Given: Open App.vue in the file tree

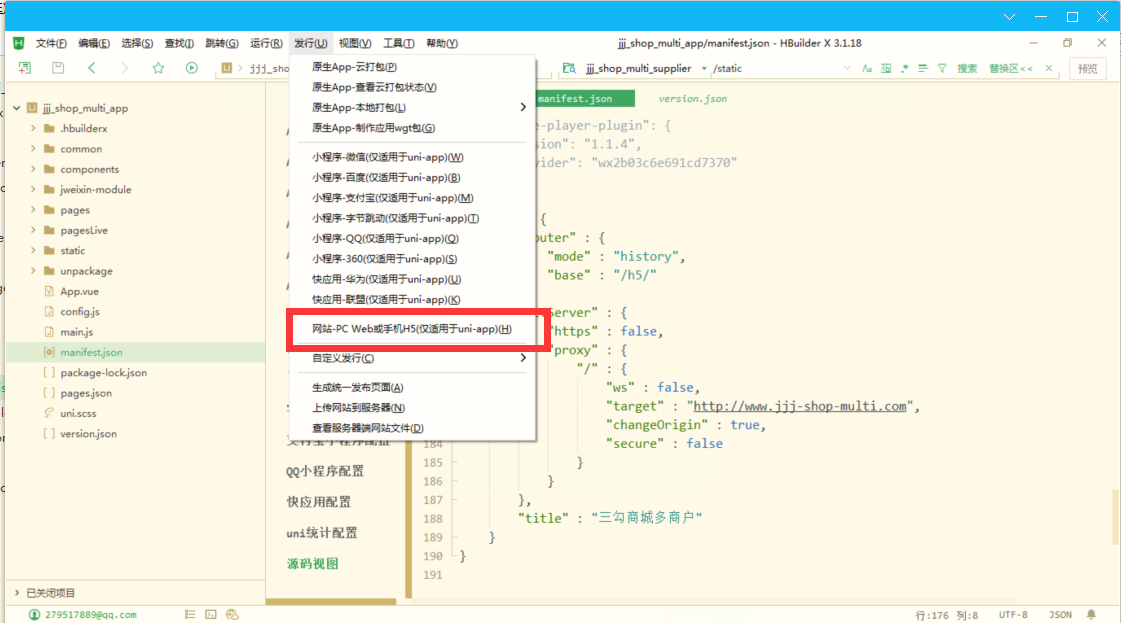Looking at the screenshot, I should click(x=79, y=292).
